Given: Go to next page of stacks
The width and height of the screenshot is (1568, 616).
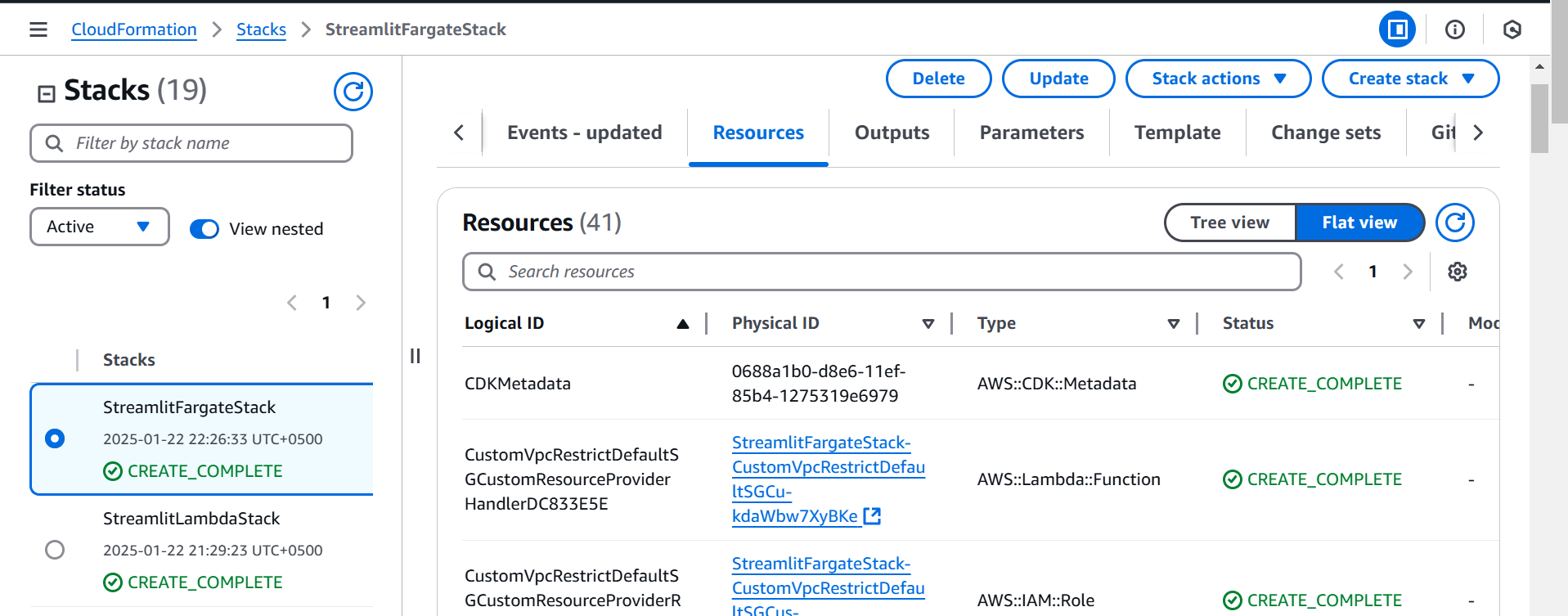Looking at the screenshot, I should click(361, 303).
